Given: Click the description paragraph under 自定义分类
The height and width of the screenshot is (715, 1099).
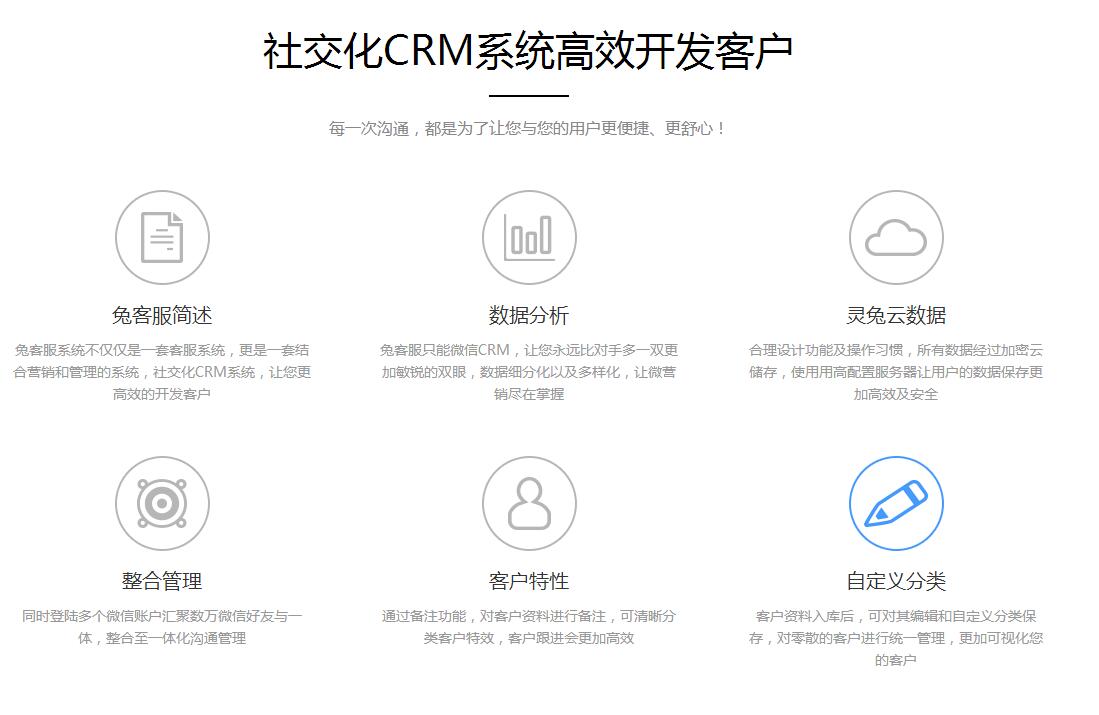Looking at the screenshot, I should [x=896, y=638].
